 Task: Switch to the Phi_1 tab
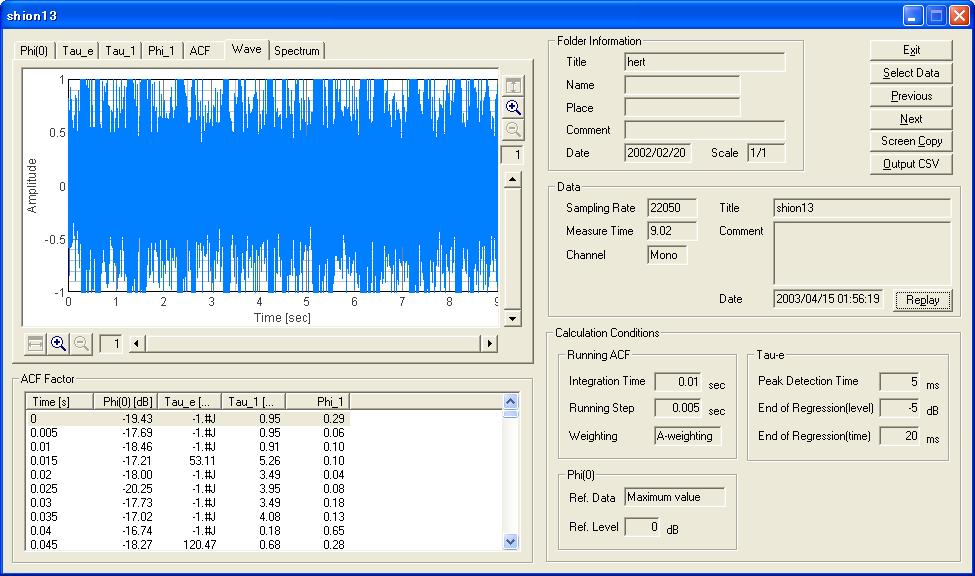pos(162,51)
